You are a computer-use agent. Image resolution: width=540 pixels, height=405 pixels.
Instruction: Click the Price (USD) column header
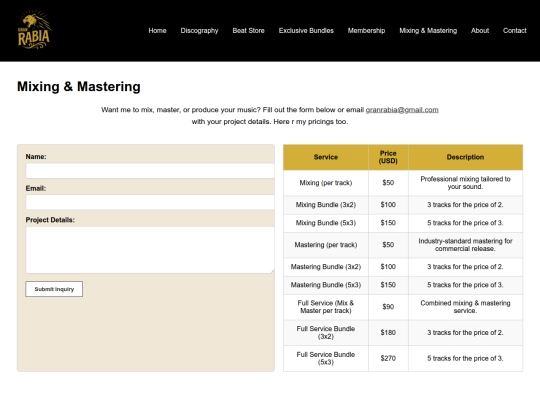pos(388,157)
